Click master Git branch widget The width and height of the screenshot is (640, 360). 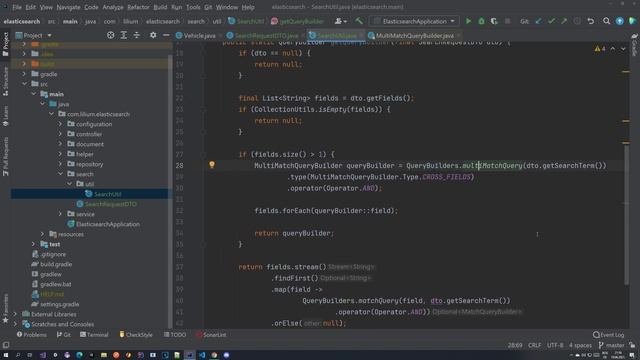pos(611,345)
